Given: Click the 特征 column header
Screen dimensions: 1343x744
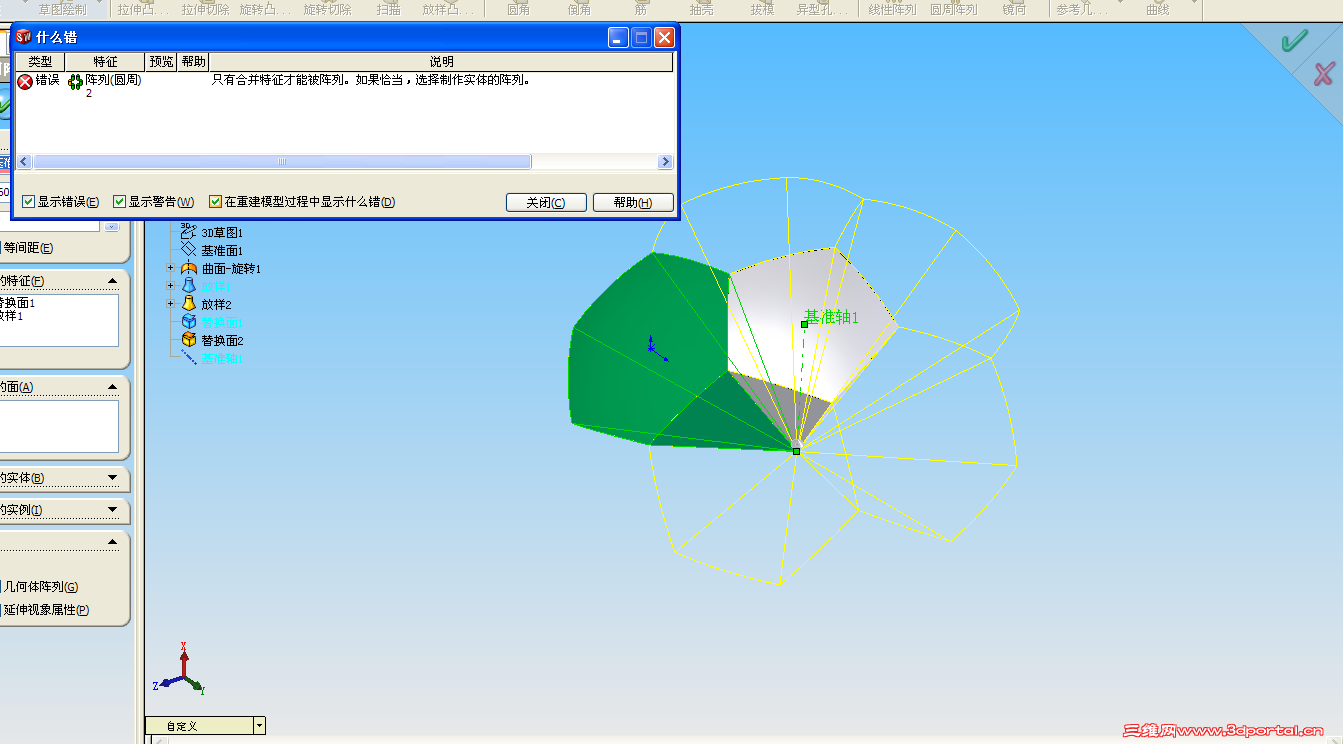Looking at the screenshot, I should (105, 62).
